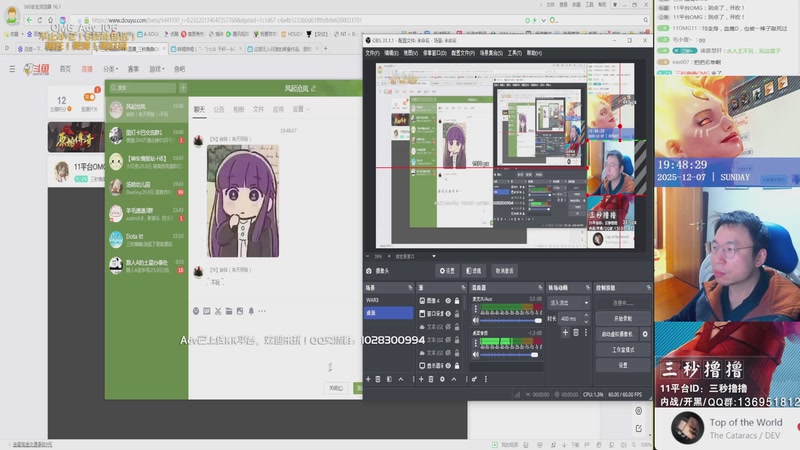The width and height of the screenshot is (800, 450).
Task: Toggle visibility of 显示器采集 source
Action: click(448, 366)
